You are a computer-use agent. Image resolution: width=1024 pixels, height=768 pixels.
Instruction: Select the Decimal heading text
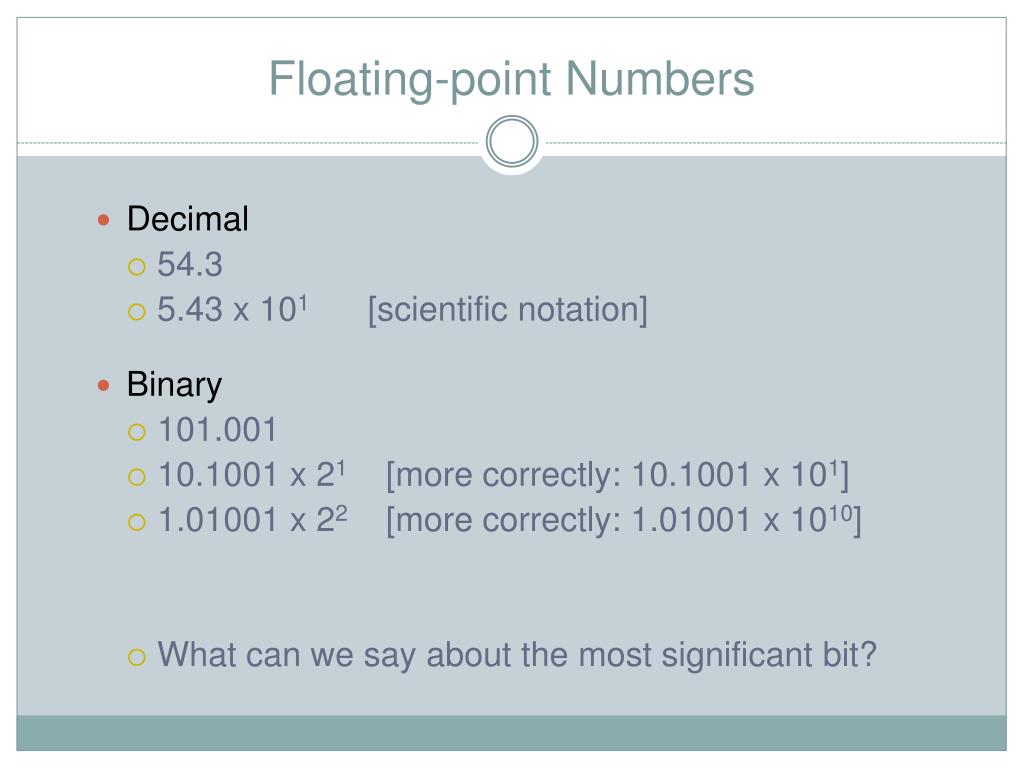tap(187, 219)
